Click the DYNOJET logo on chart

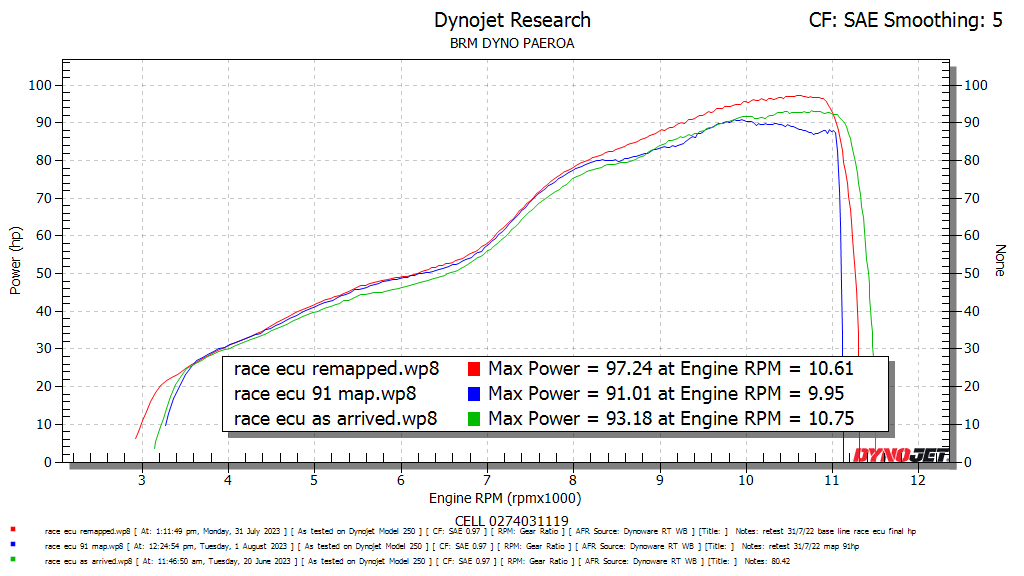click(x=901, y=455)
